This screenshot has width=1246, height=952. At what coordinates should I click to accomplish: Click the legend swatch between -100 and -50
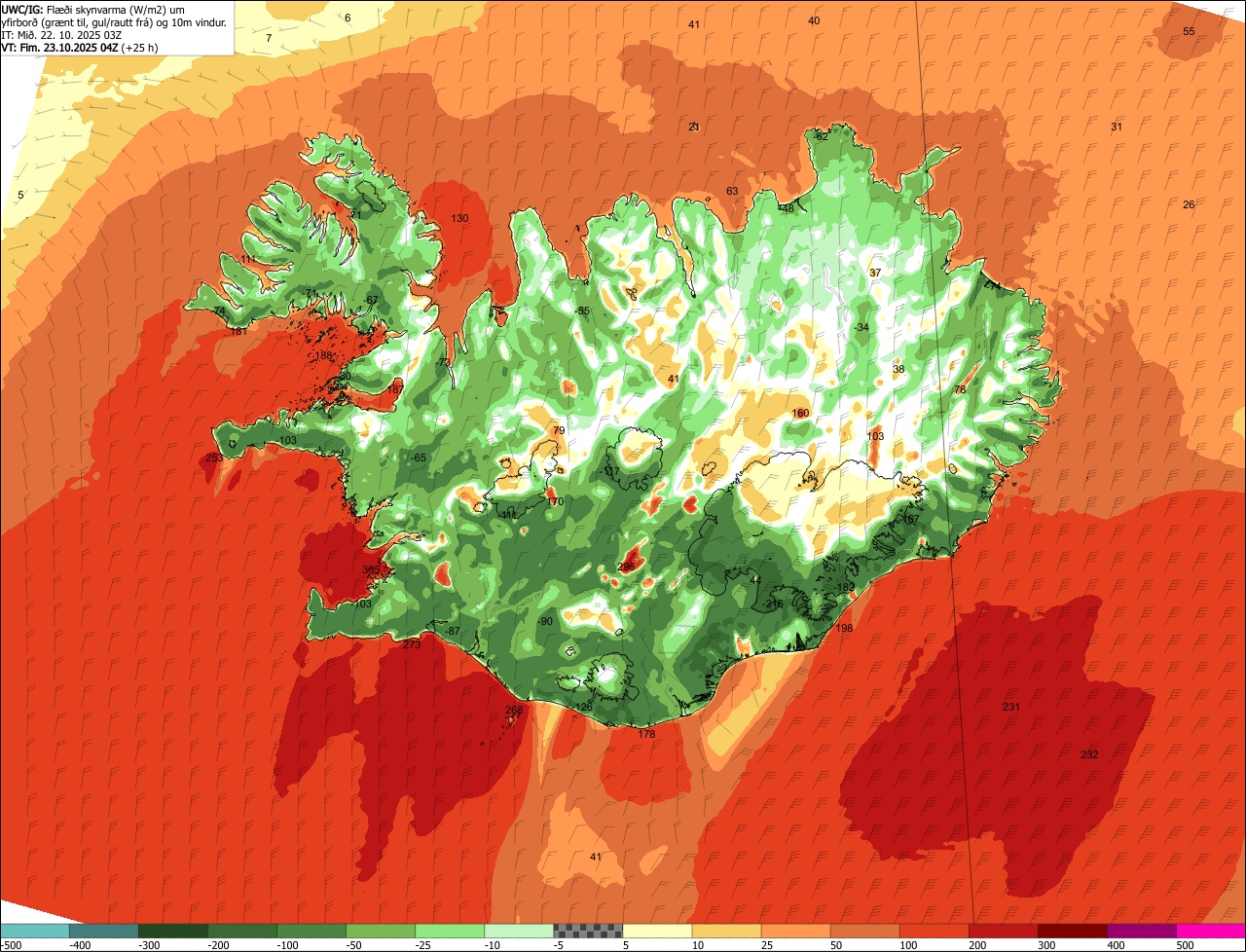pyautogui.click(x=311, y=931)
